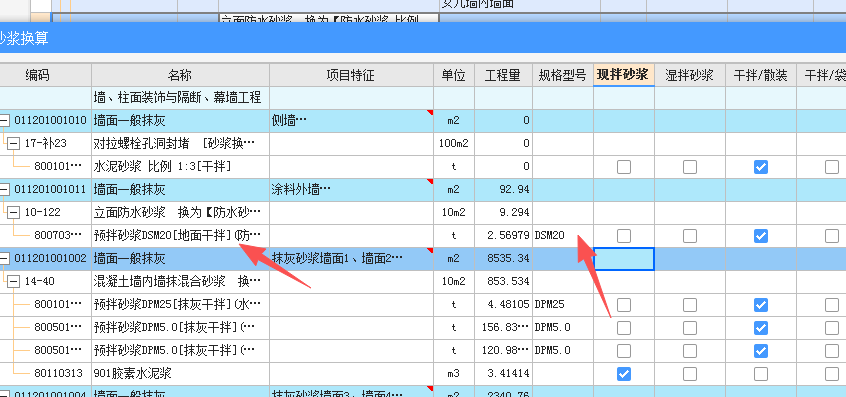Select the 水泥砂浆 比例 1:3[干拌] cell

coord(180,167)
